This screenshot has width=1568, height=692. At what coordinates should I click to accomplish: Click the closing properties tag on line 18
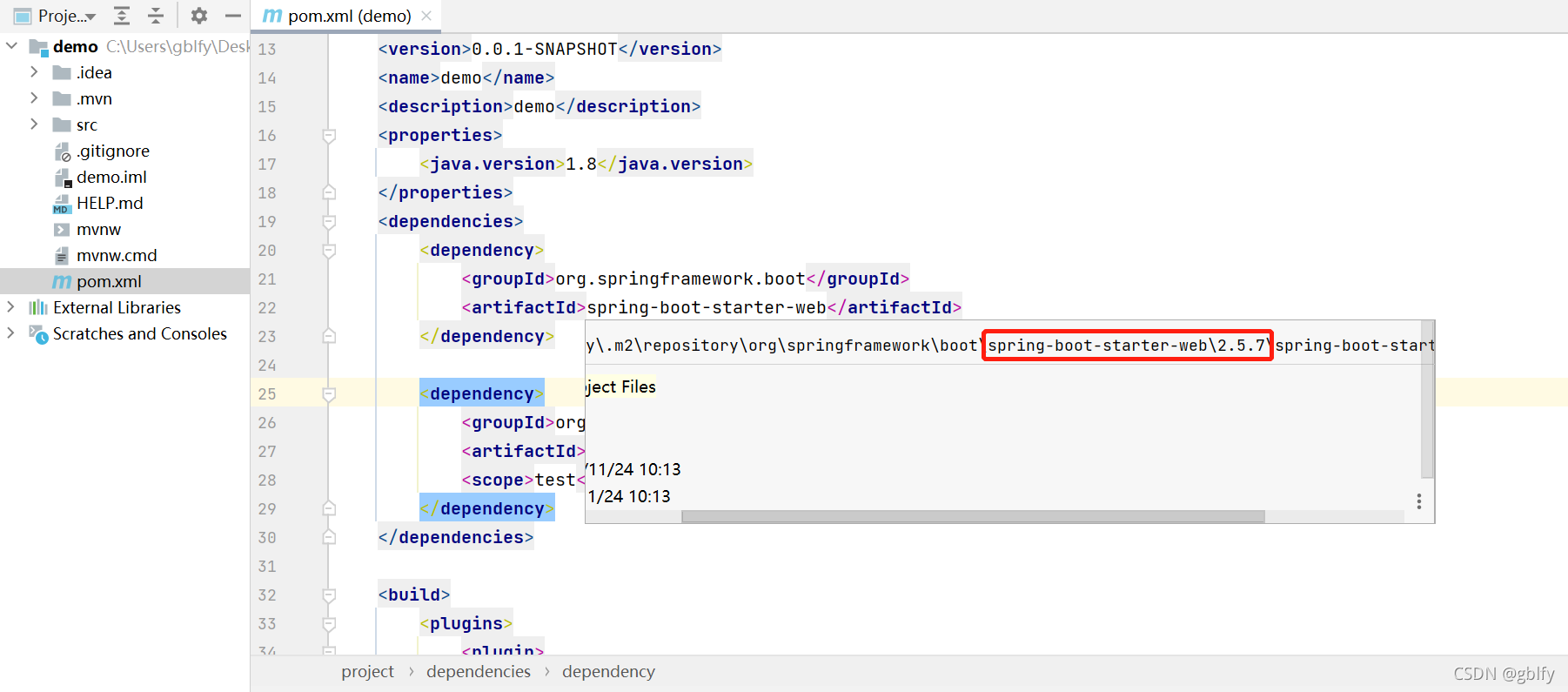[445, 192]
